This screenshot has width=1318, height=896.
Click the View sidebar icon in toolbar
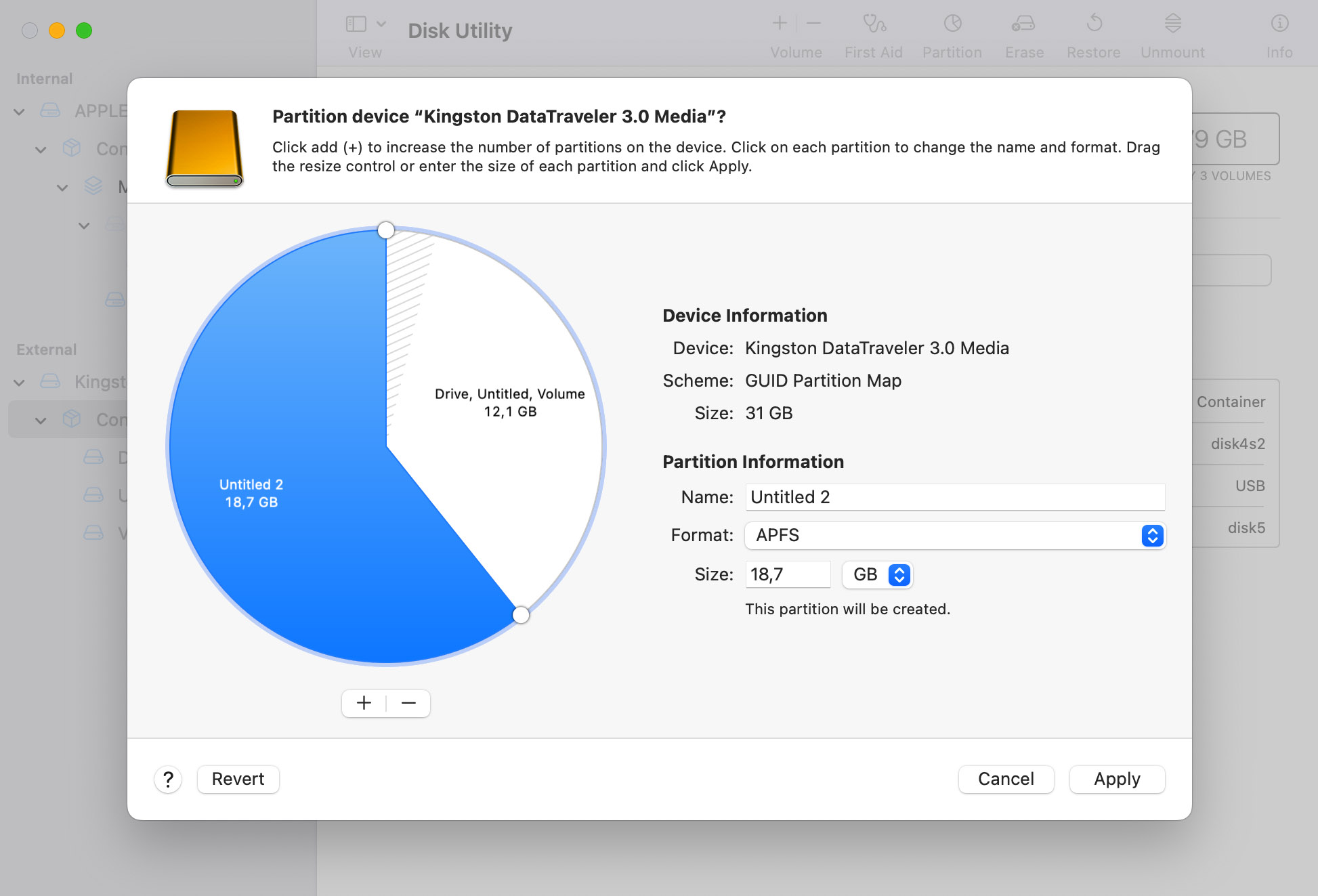(x=356, y=24)
